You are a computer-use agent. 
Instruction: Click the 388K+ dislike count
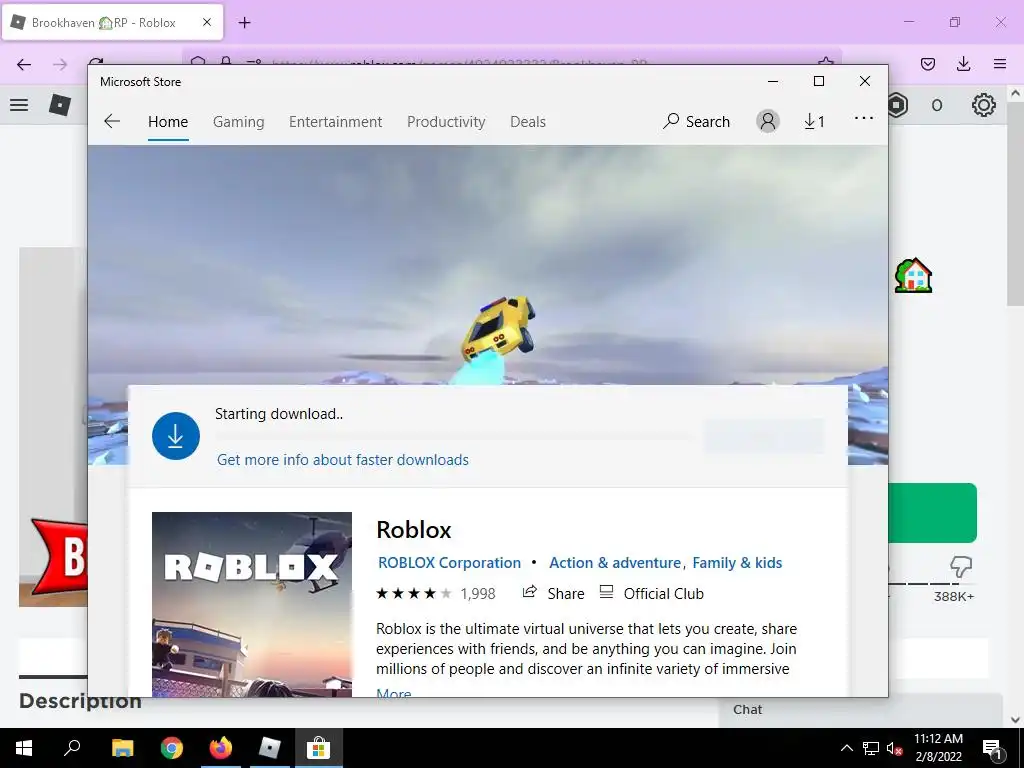point(953,596)
